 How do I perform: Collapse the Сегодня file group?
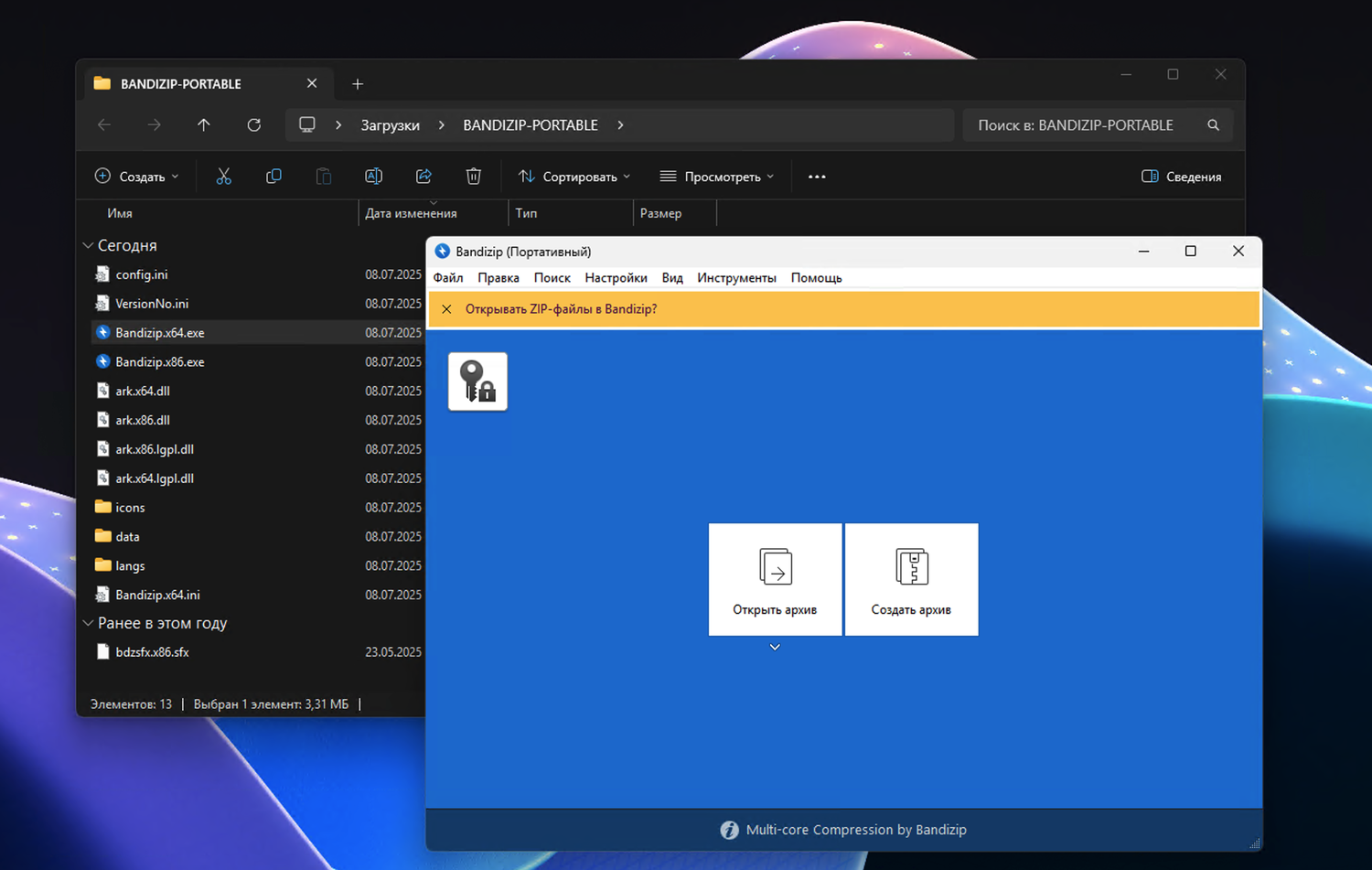89,245
